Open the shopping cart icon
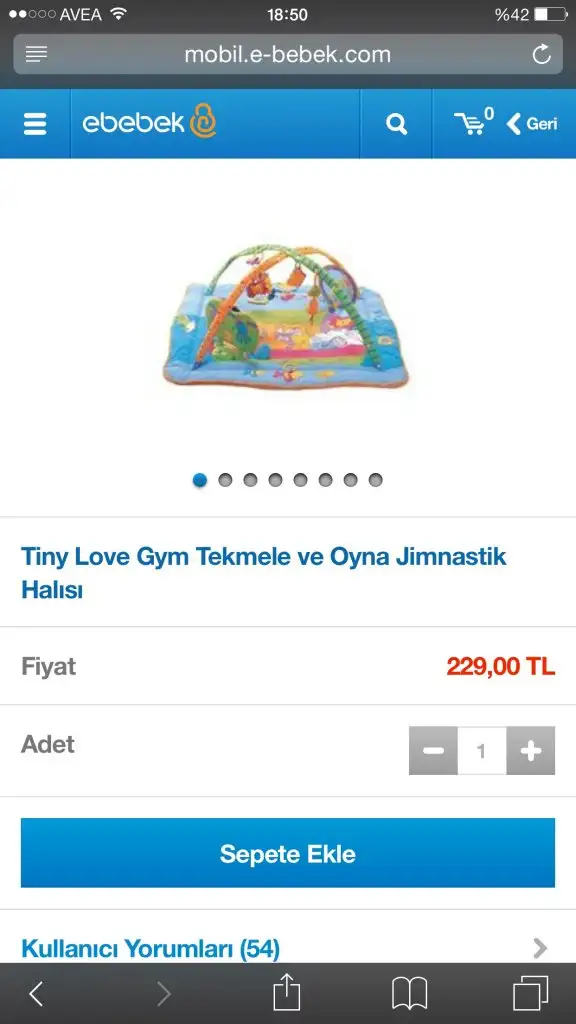The width and height of the screenshot is (576, 1024). click(x=474, y=121)
